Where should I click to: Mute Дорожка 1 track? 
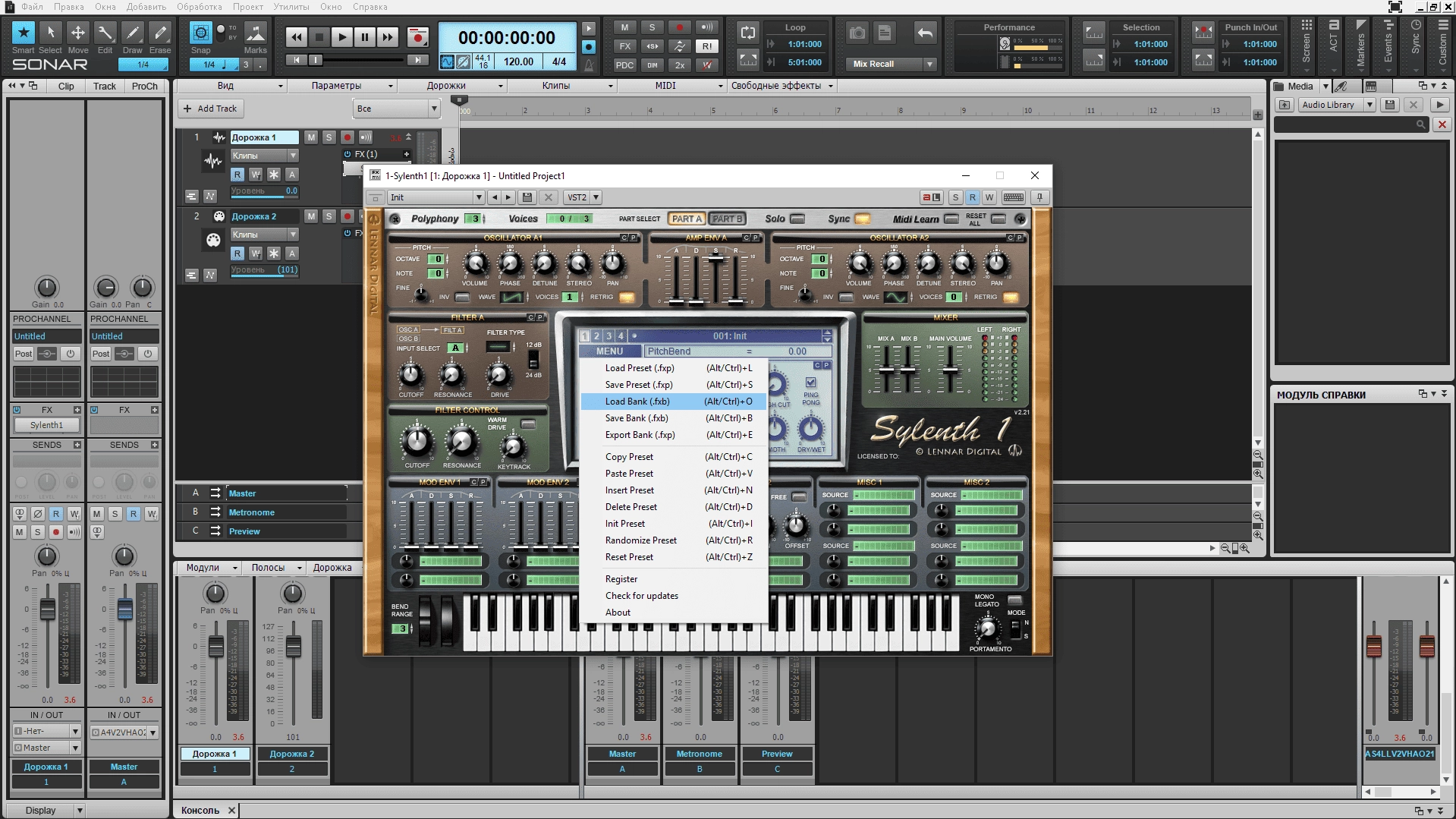[311, 137]
